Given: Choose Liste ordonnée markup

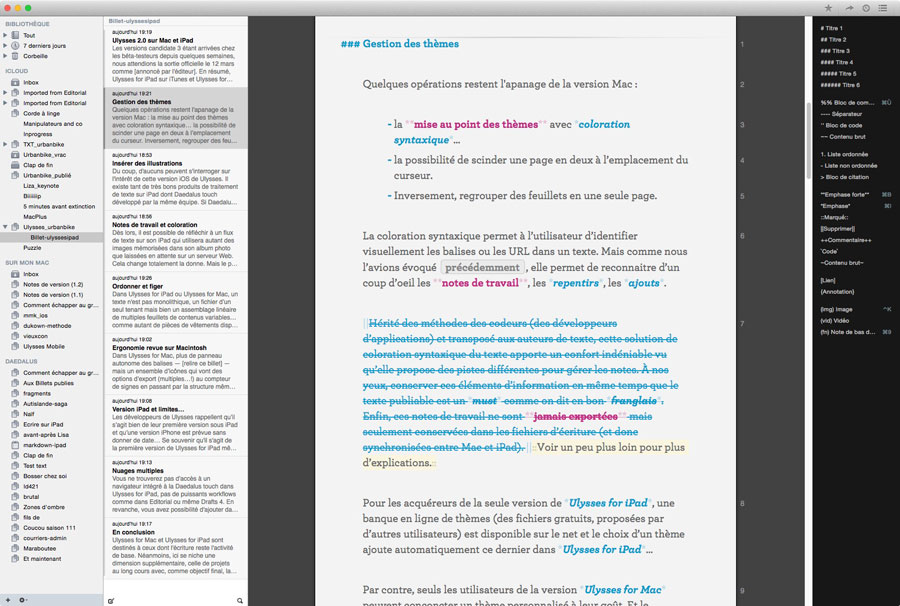Looking at the screenshot, I should click(x=844, y=154).
